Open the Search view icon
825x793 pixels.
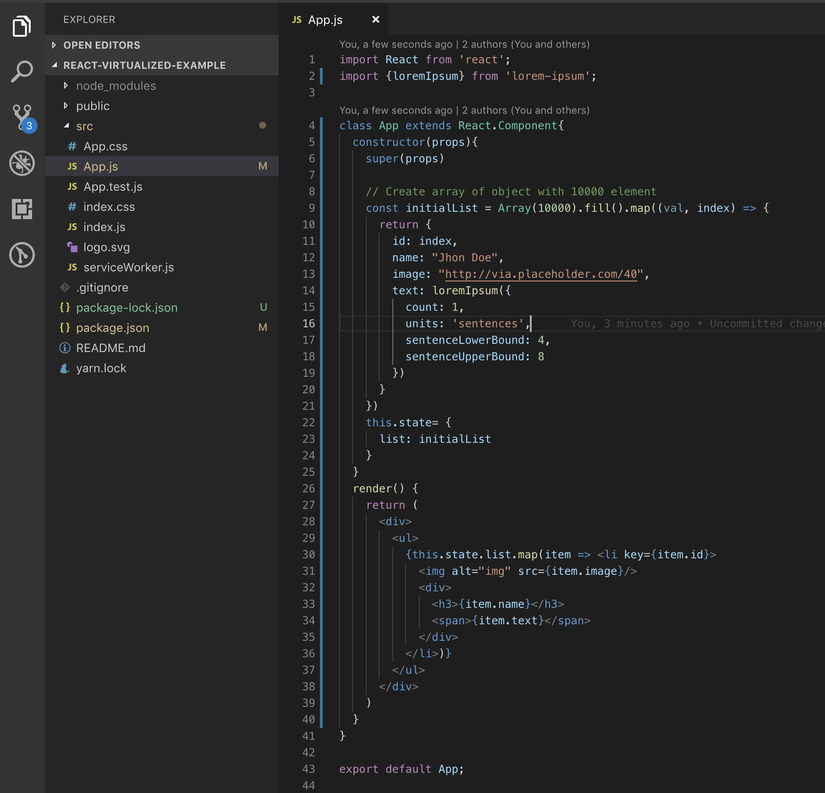tap(21, 71)
